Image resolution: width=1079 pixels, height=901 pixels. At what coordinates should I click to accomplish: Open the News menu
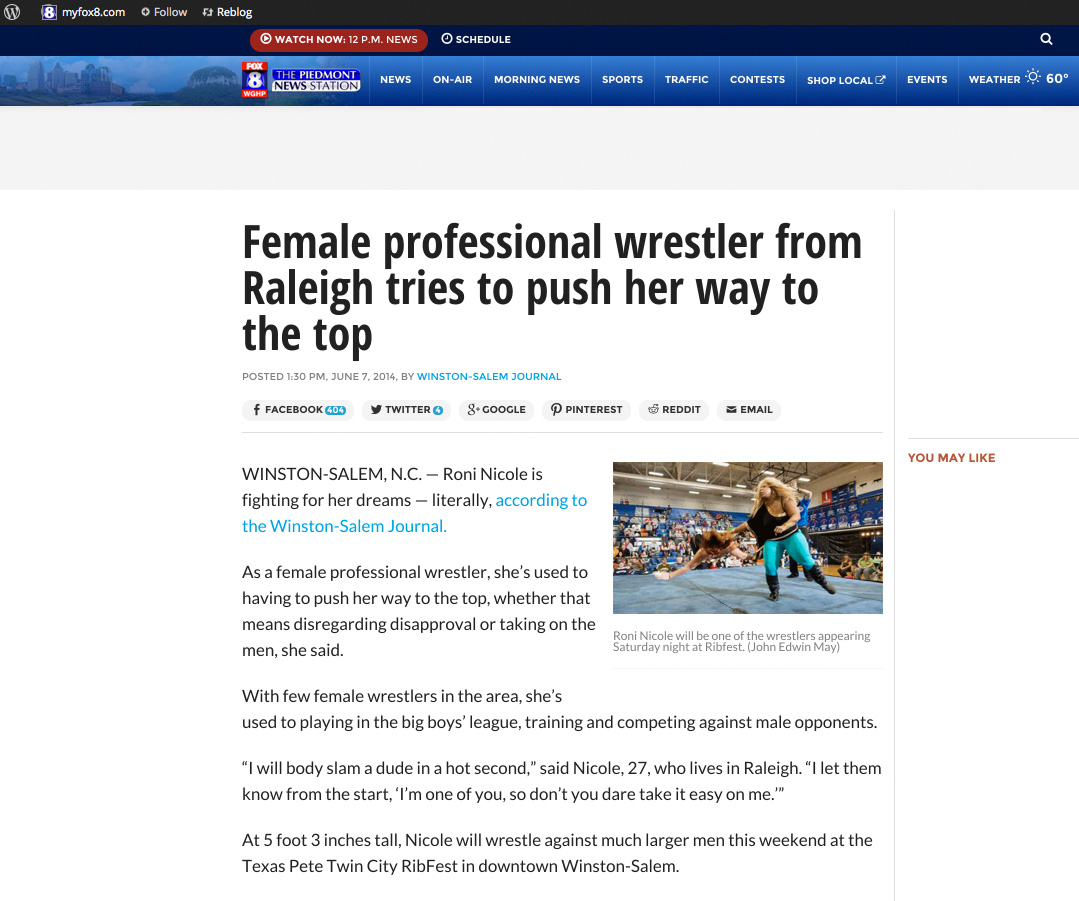(x=396, y=80)
